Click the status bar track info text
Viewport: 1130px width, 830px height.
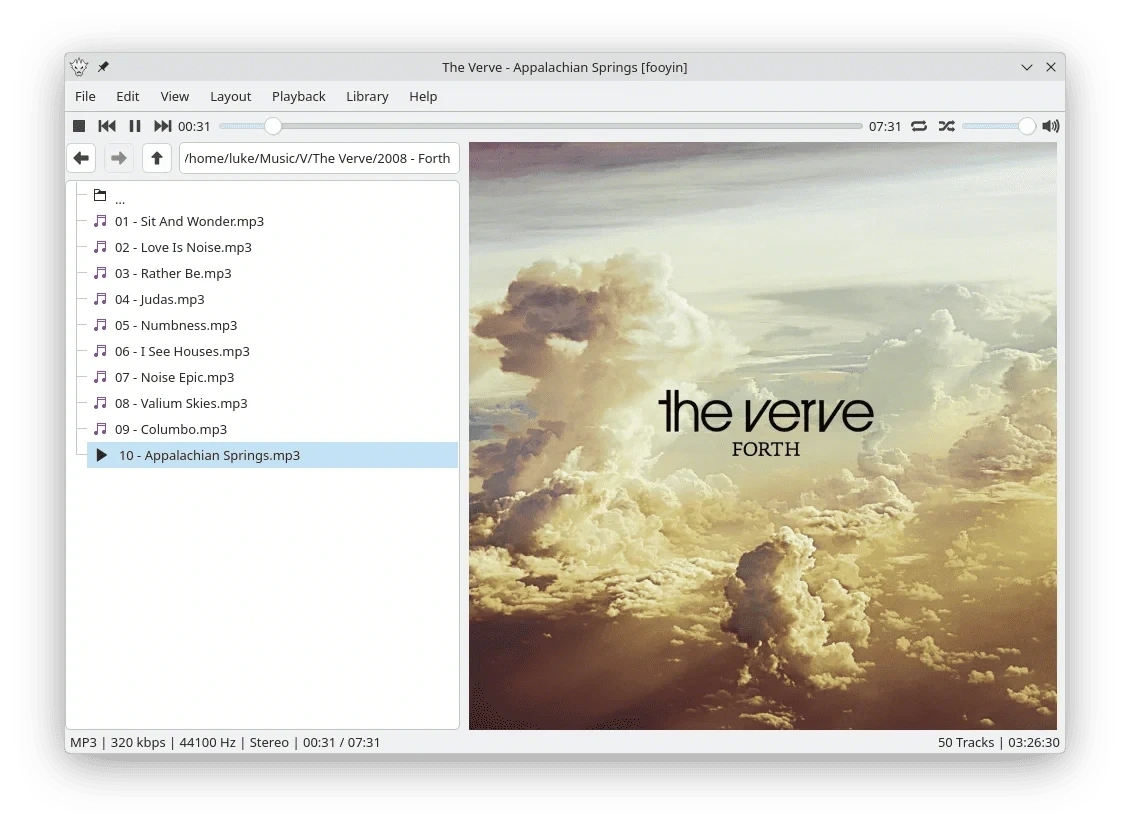225,742
